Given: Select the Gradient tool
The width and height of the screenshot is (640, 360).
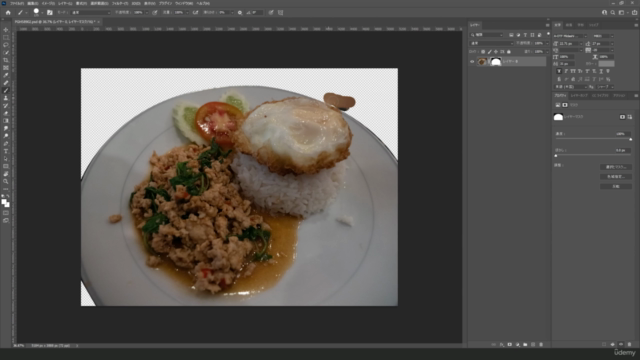Looking at the screenshot, I should 6,121.
